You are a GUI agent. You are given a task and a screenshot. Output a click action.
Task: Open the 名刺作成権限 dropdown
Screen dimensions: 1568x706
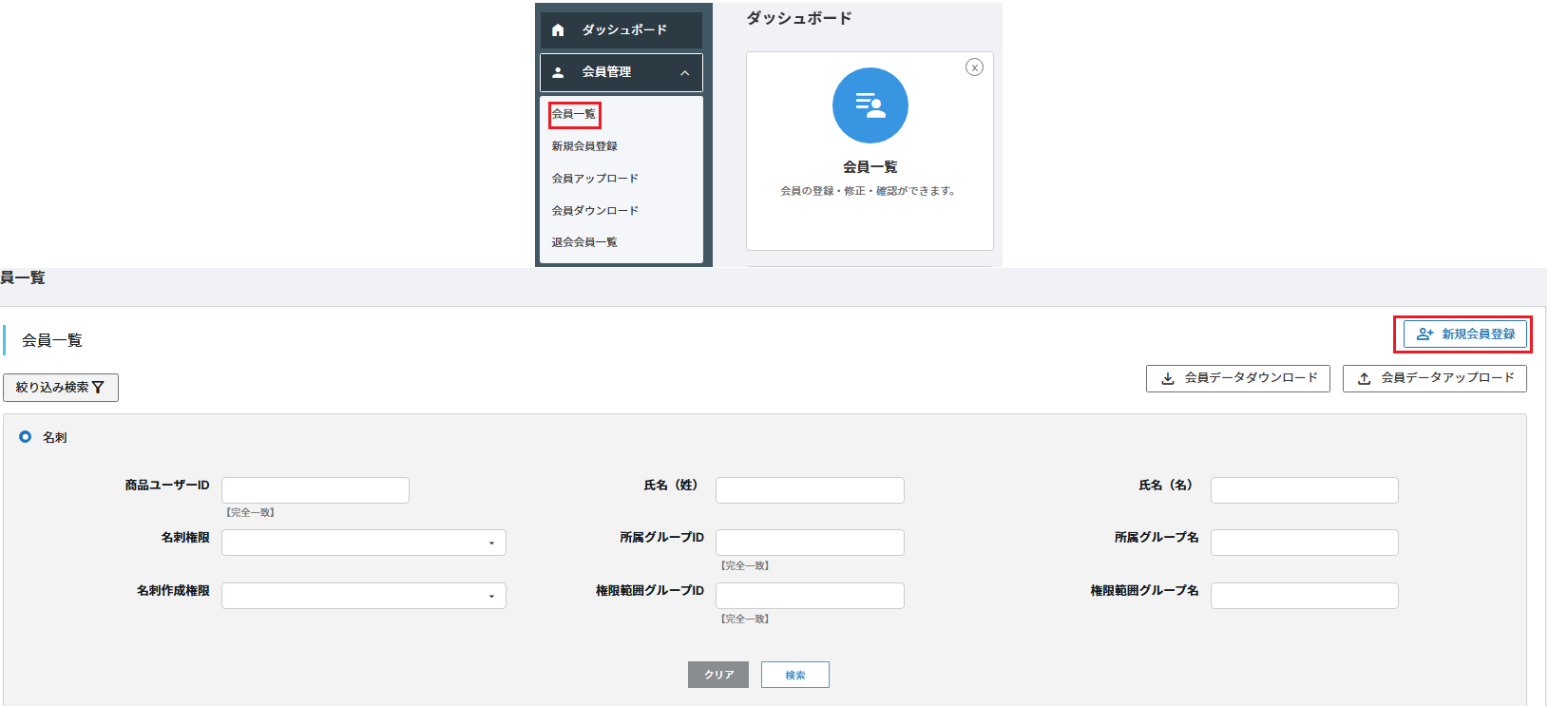364,596
